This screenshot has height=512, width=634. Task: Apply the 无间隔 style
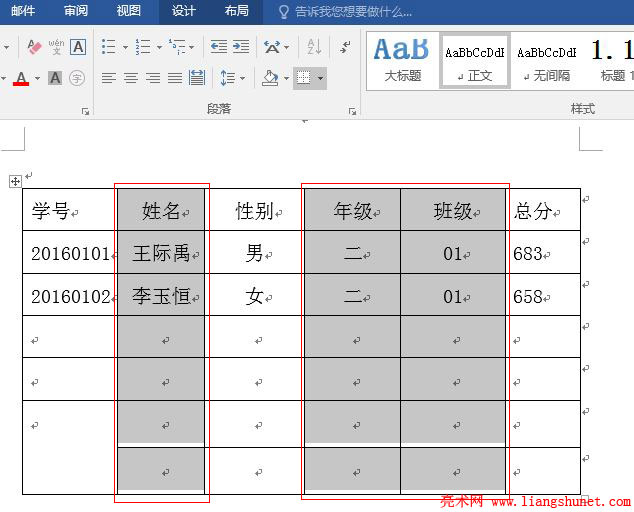coord(547,61)
